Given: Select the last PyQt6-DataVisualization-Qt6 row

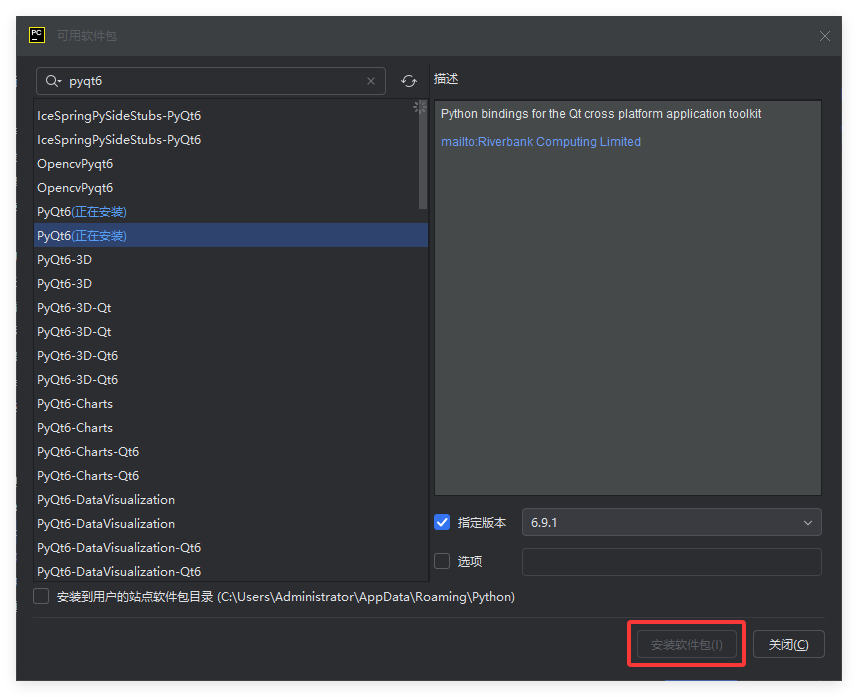Looking at the screenshot, I should coord(231,571).
